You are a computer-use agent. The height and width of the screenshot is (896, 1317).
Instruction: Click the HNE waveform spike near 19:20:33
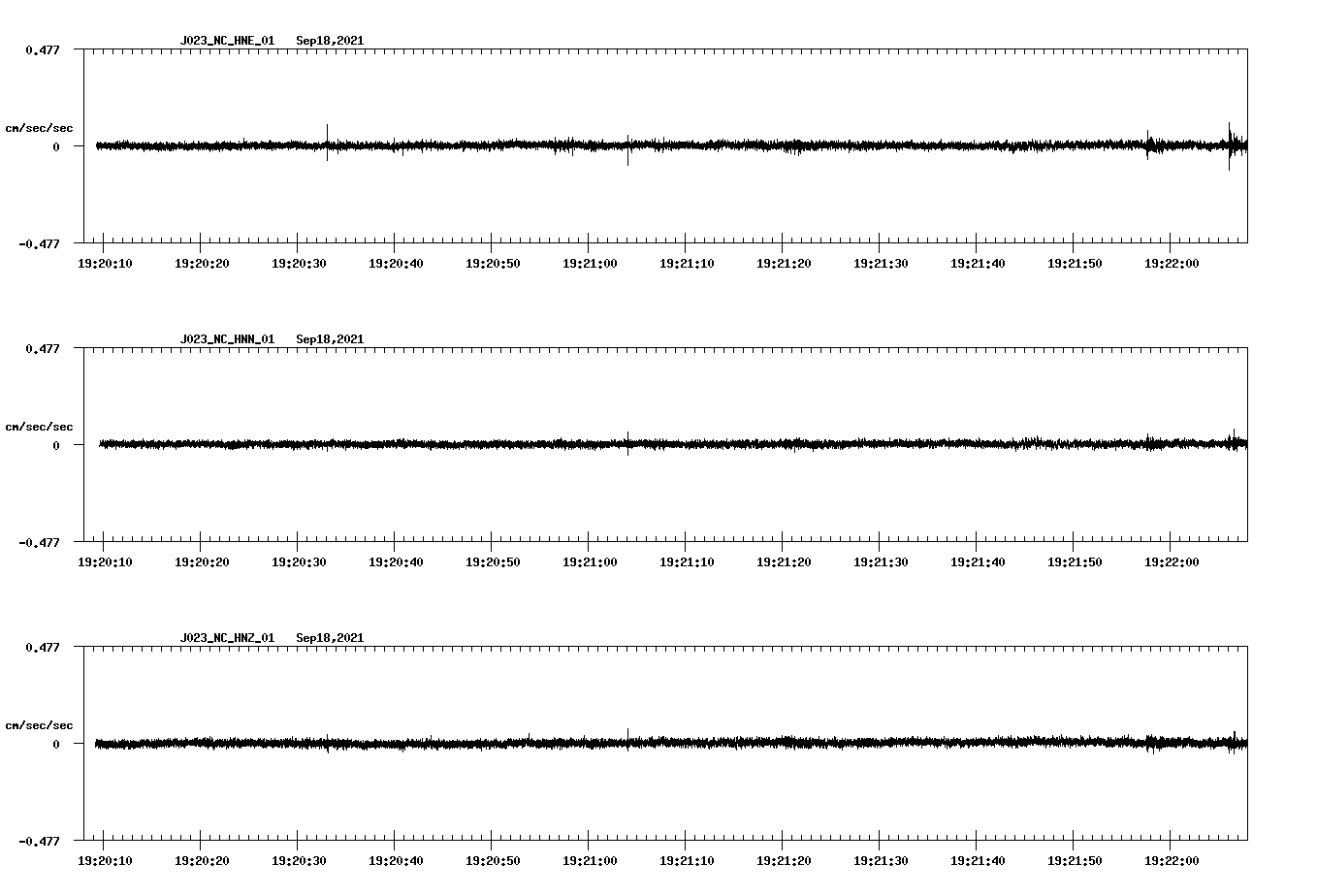pyautogui.click(x=327, y=142)
